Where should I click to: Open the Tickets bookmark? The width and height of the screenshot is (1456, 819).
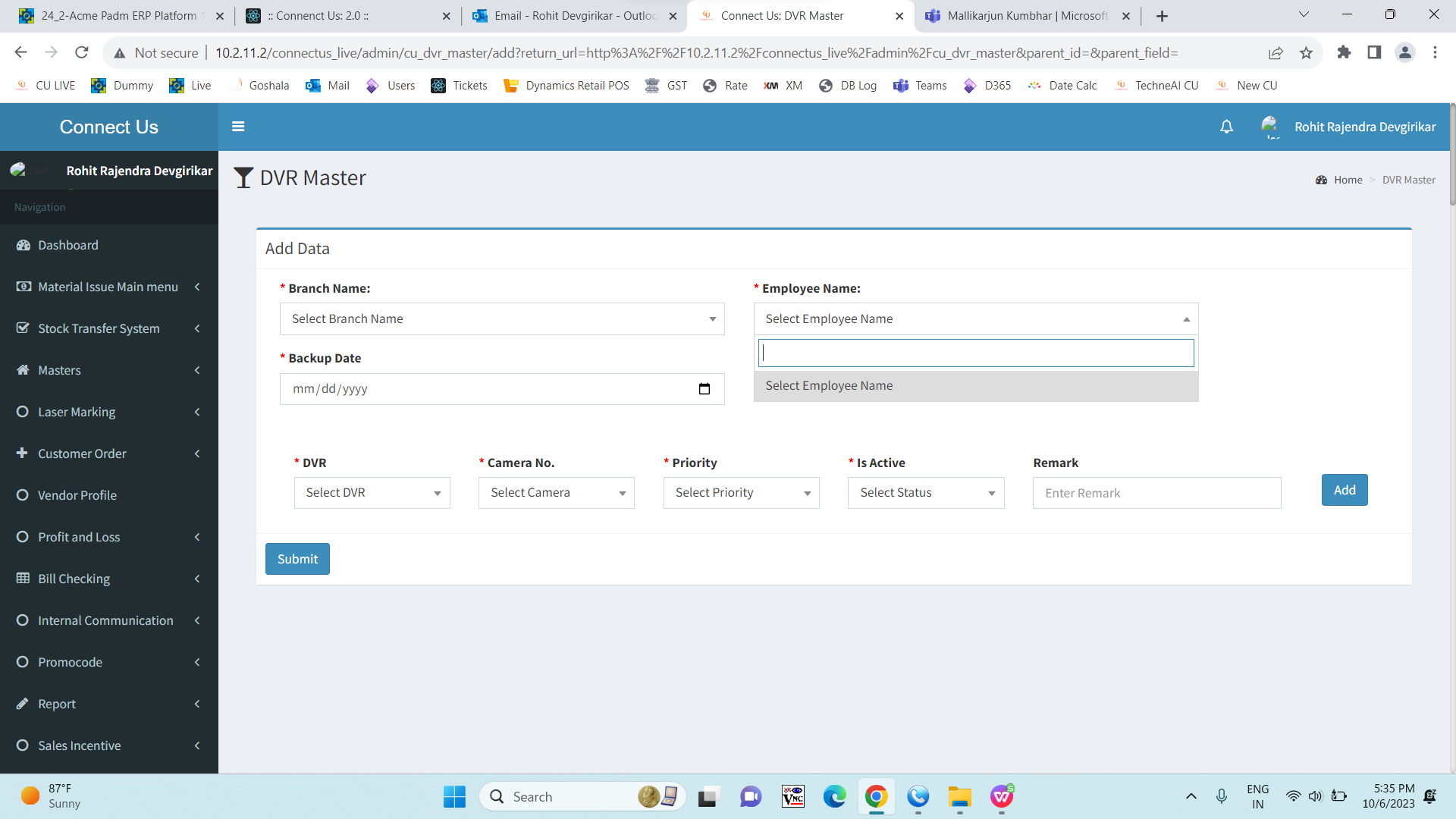pyautogui.click(x=459, y=86)
